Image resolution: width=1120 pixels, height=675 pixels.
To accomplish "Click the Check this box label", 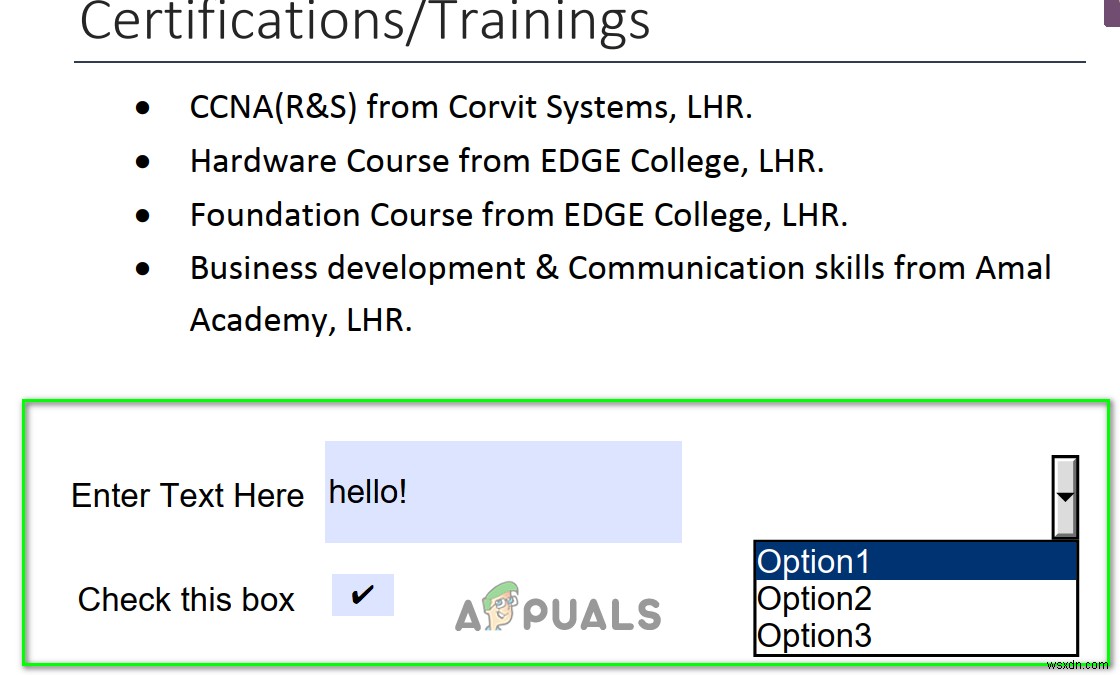I will pos(186,600).
